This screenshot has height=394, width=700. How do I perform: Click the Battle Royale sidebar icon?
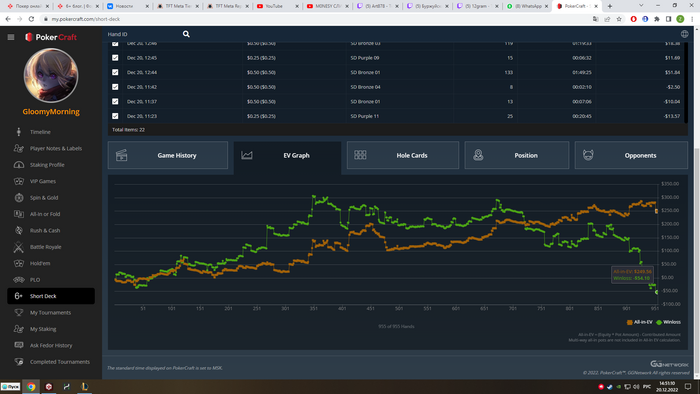pyautogui.click(x=19, y=247)
